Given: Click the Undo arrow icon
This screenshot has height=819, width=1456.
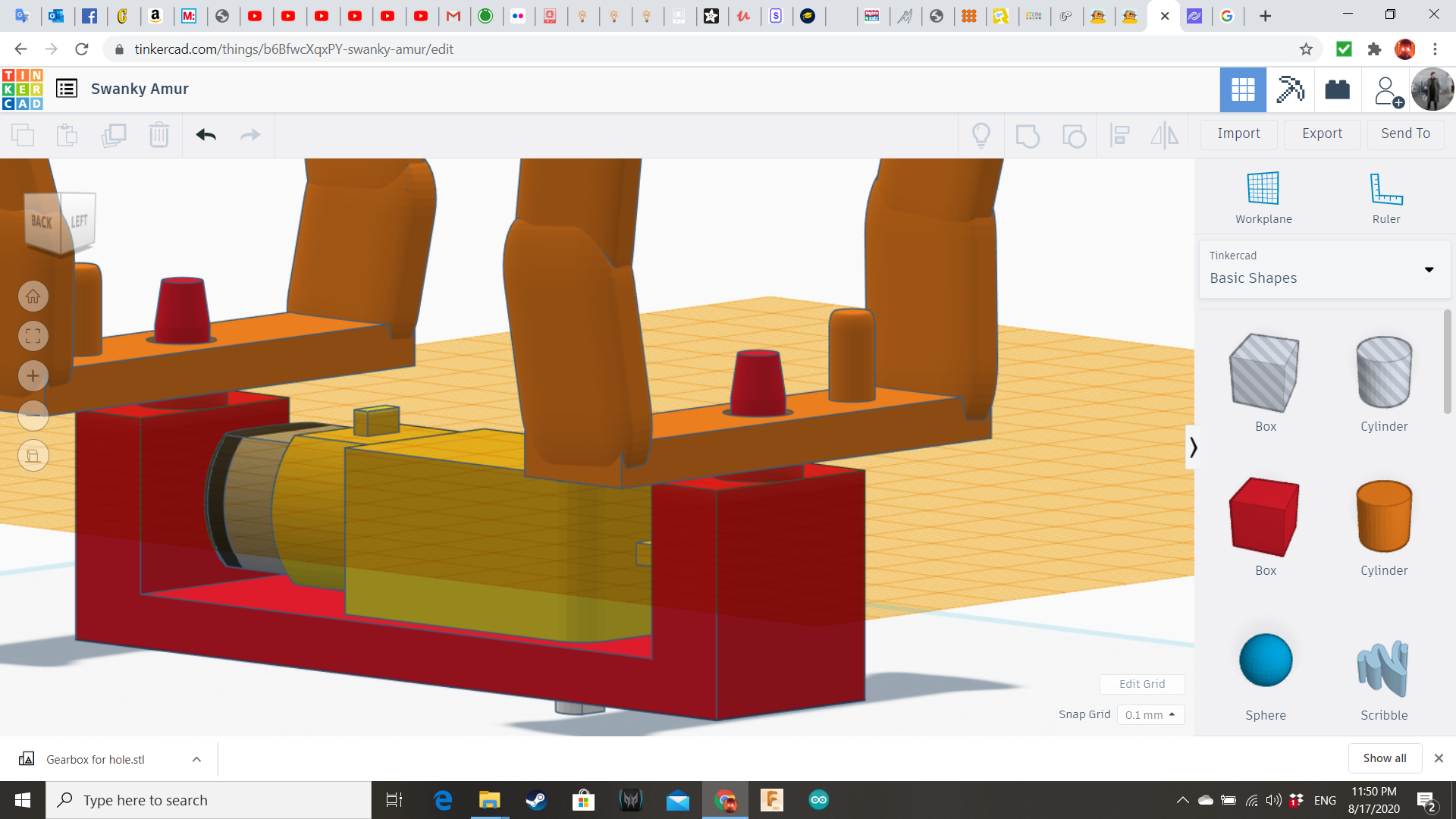Looking at the screenshot, I should (x=206, y=135).
